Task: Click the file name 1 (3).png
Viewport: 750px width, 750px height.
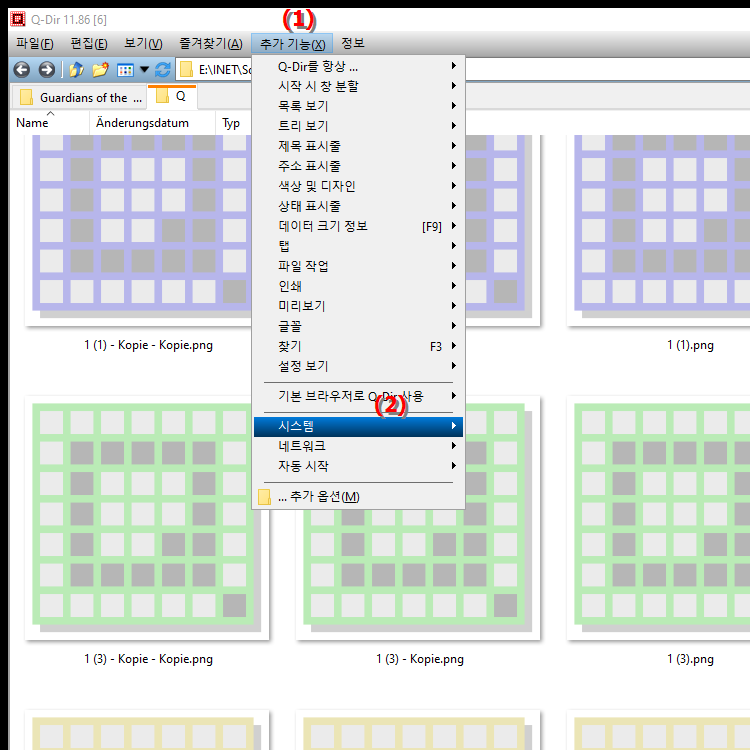Action: tap(690, 659)
